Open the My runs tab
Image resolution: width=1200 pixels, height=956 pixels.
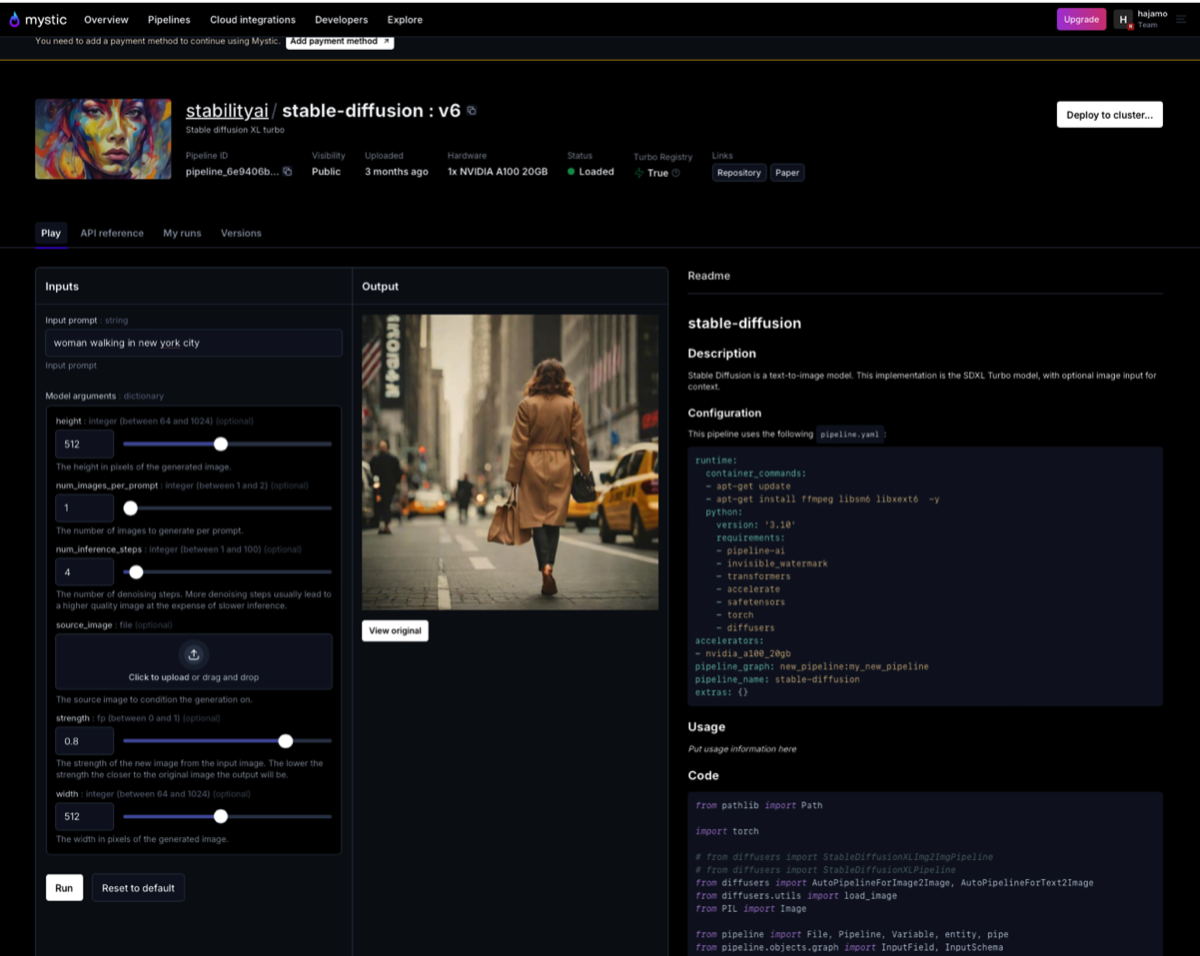pos(182,233)
